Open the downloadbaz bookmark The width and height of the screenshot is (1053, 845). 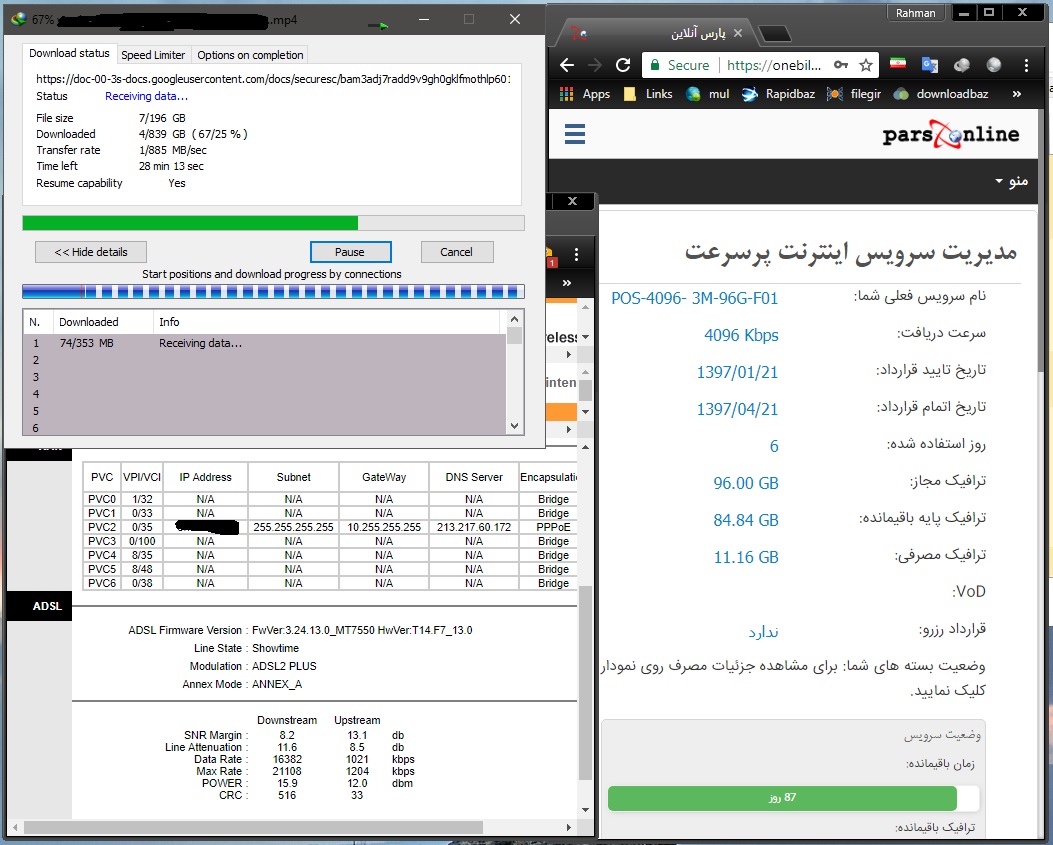click(x=942, y=94)
